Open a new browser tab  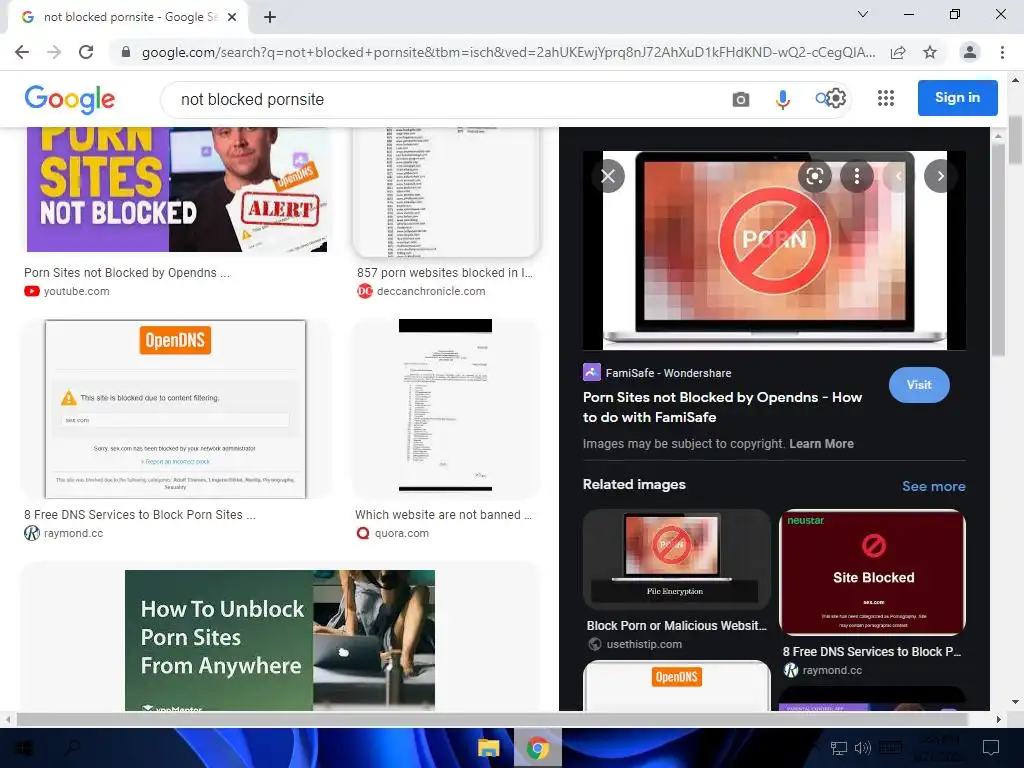point(270,17)
